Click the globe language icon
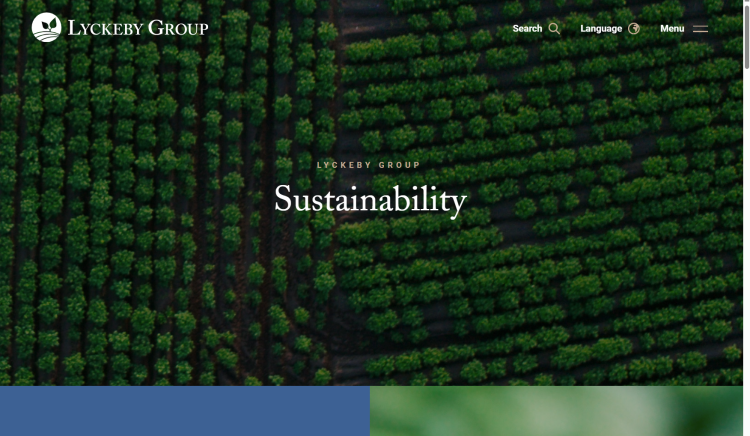 pyautogui.click(x=634, y=29)
